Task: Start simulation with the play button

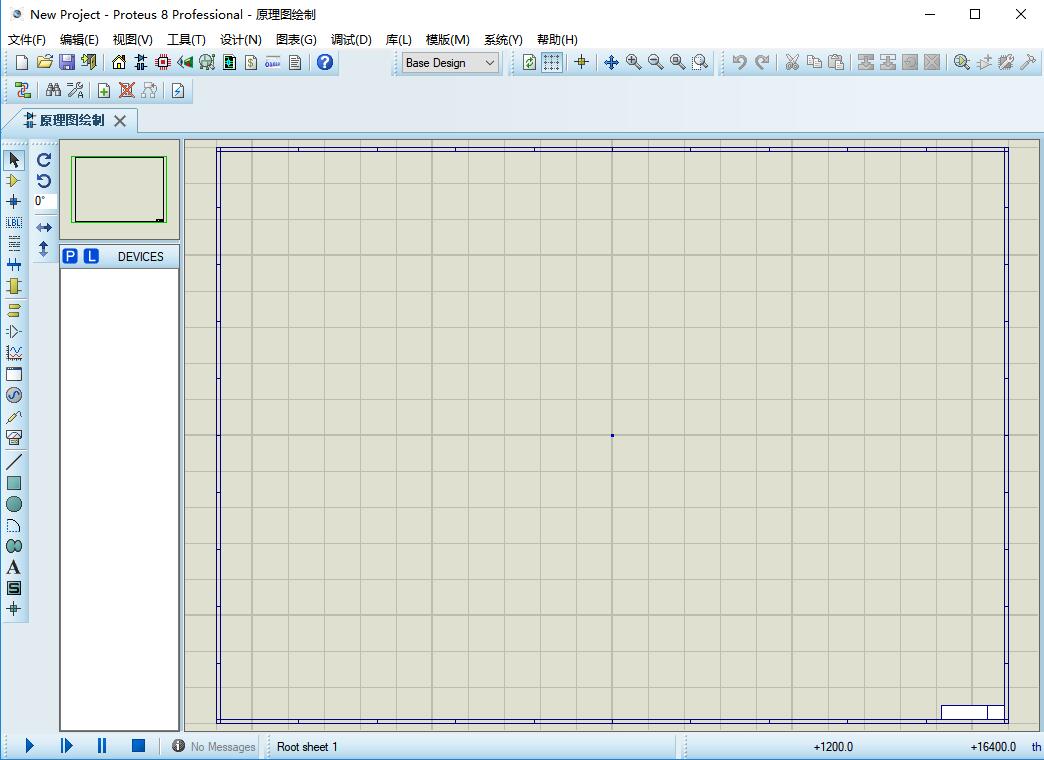Action: pyautogui.click(x=30, y=746)
